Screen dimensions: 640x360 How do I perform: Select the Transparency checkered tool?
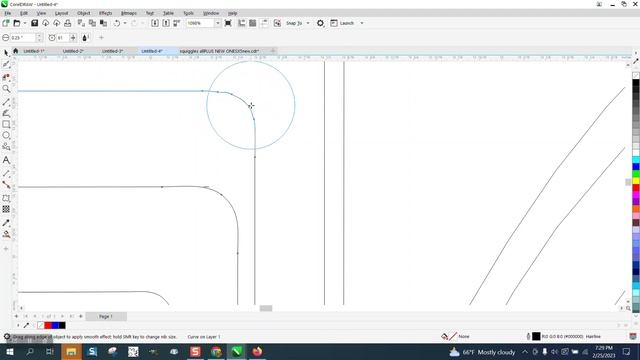(6, 209)
